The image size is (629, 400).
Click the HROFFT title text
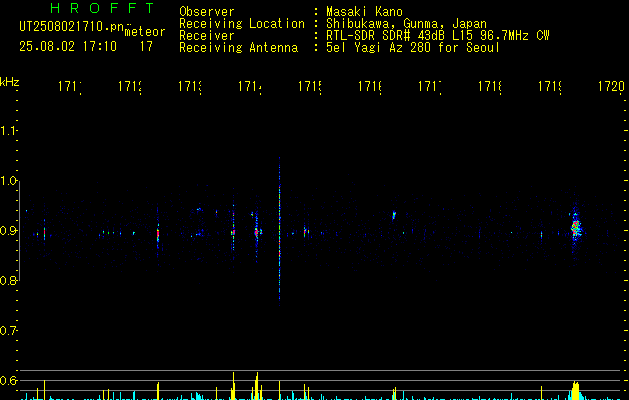(103, 8)
